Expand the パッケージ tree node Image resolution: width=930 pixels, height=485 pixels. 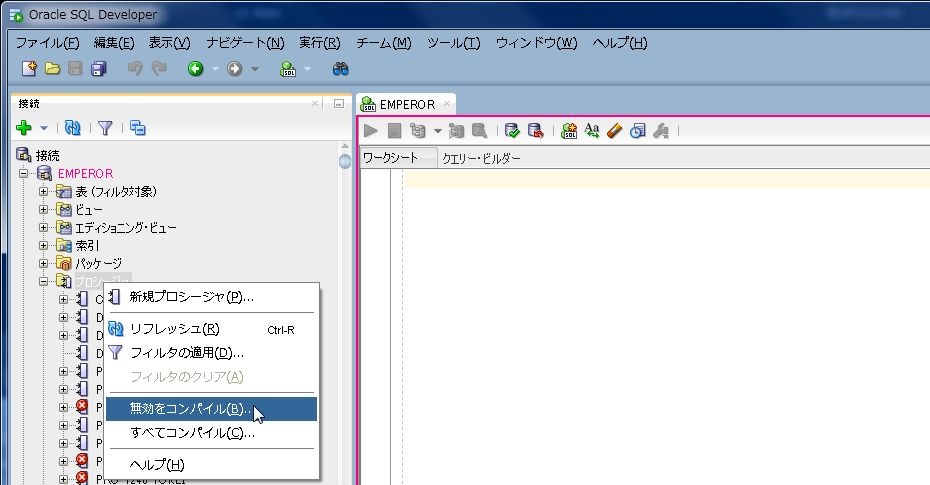44,263
